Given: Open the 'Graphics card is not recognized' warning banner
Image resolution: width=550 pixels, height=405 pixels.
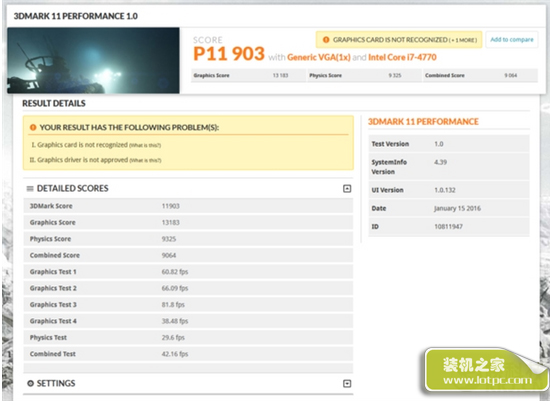Looking at the screenshot, I should 399,40.
